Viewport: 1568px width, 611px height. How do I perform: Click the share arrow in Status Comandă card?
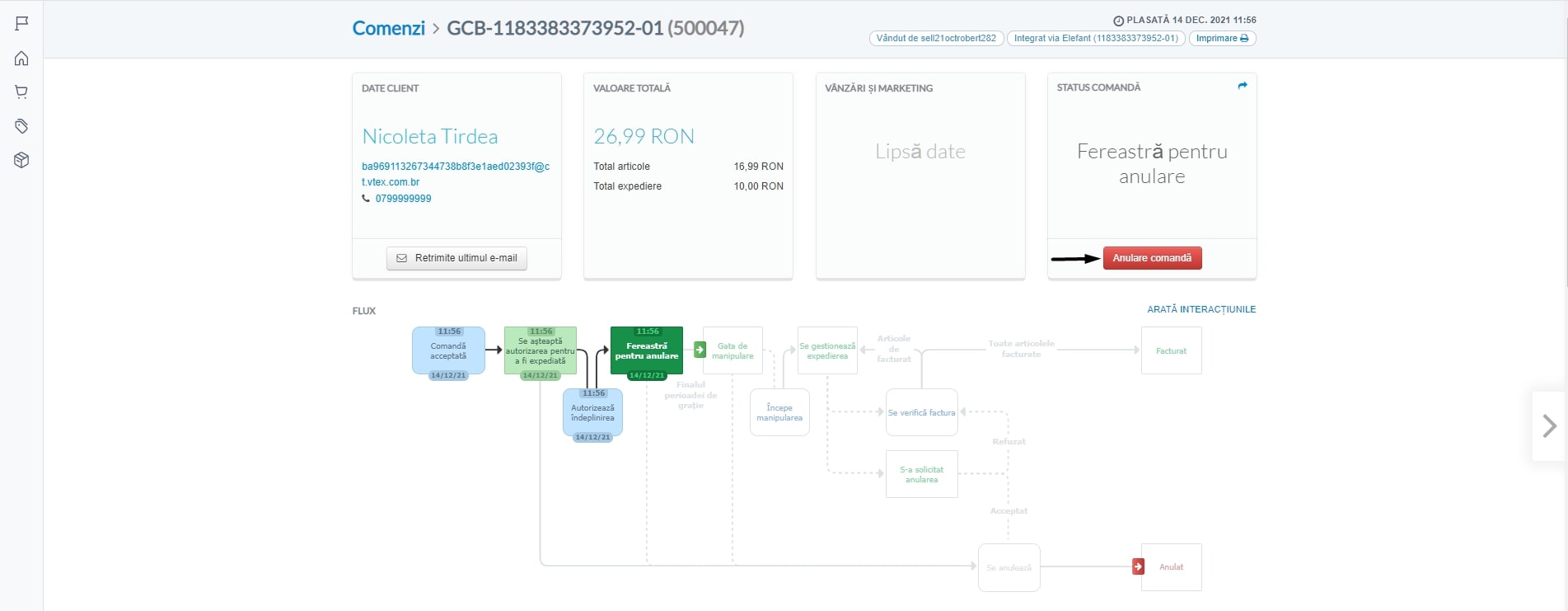coord(1242,86)
